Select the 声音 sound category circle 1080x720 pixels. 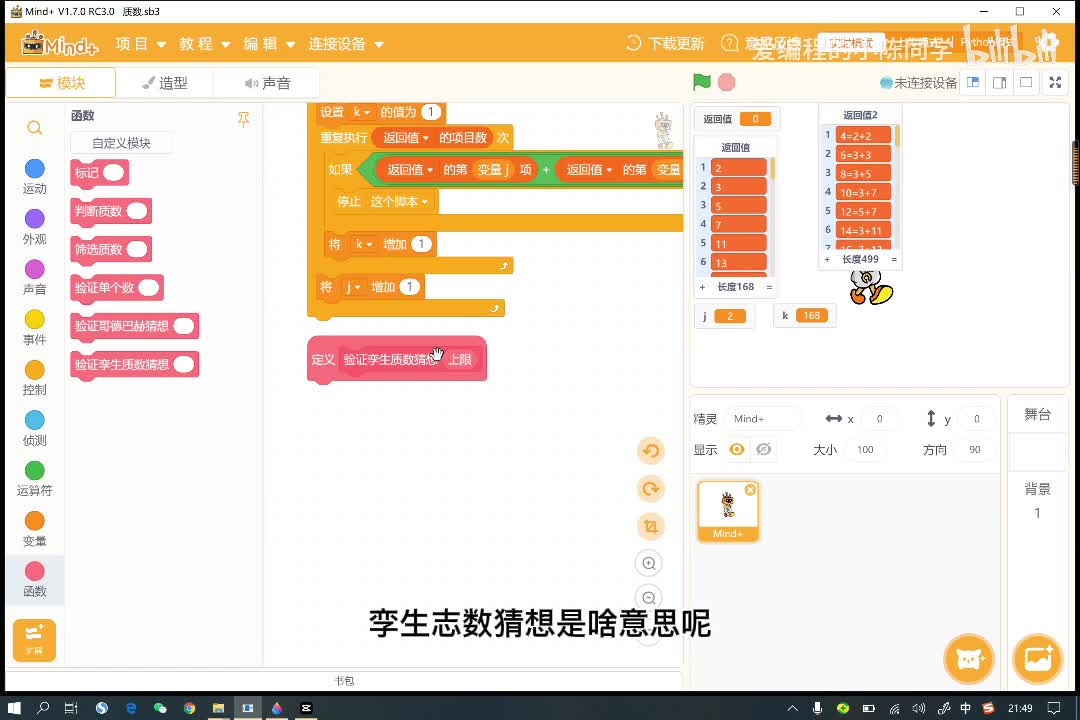(34, 269)
